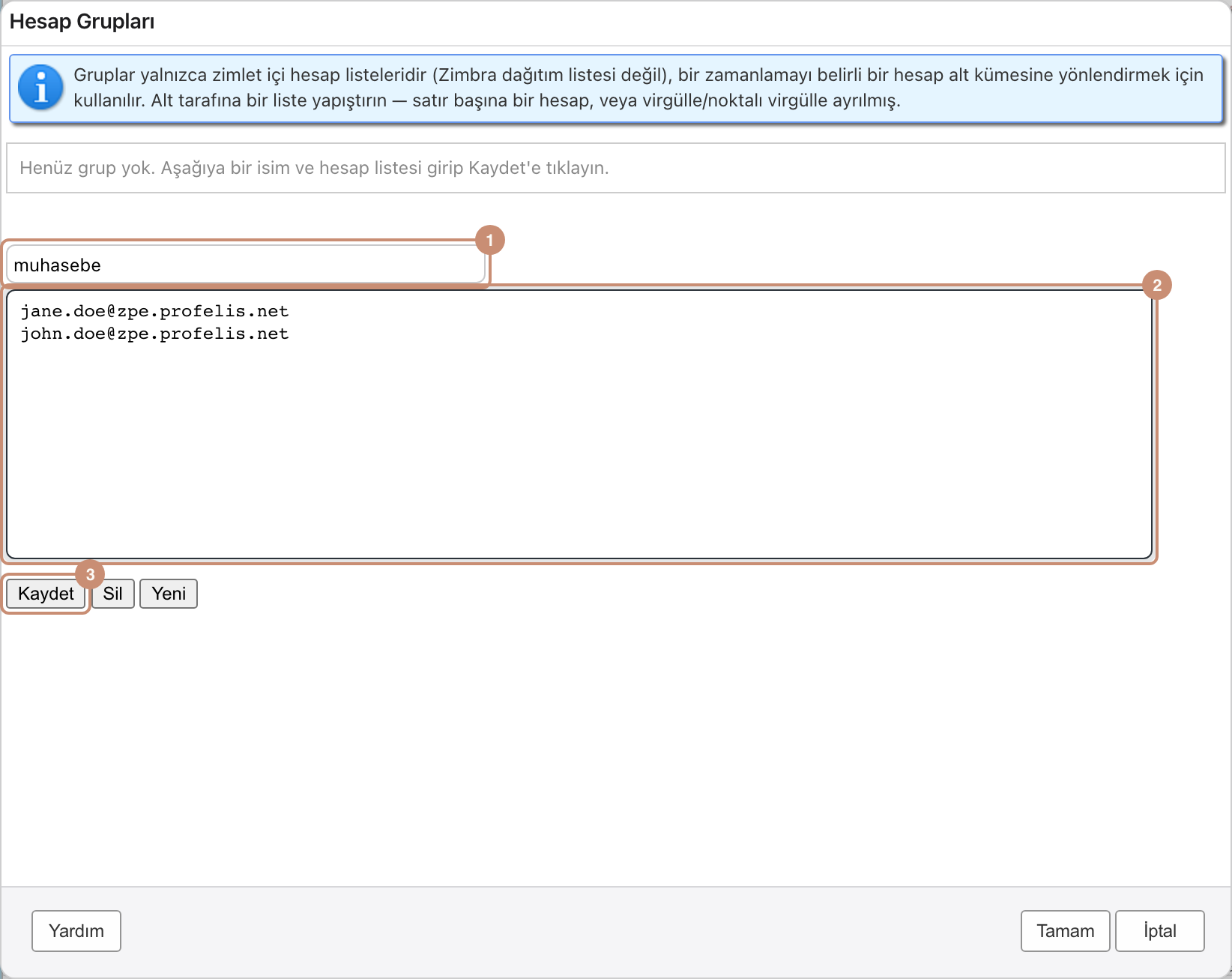Screen dimensions: 1232x979
Task: Confirm the dialog with the Tamam button
Action: tap(1066, 931)
